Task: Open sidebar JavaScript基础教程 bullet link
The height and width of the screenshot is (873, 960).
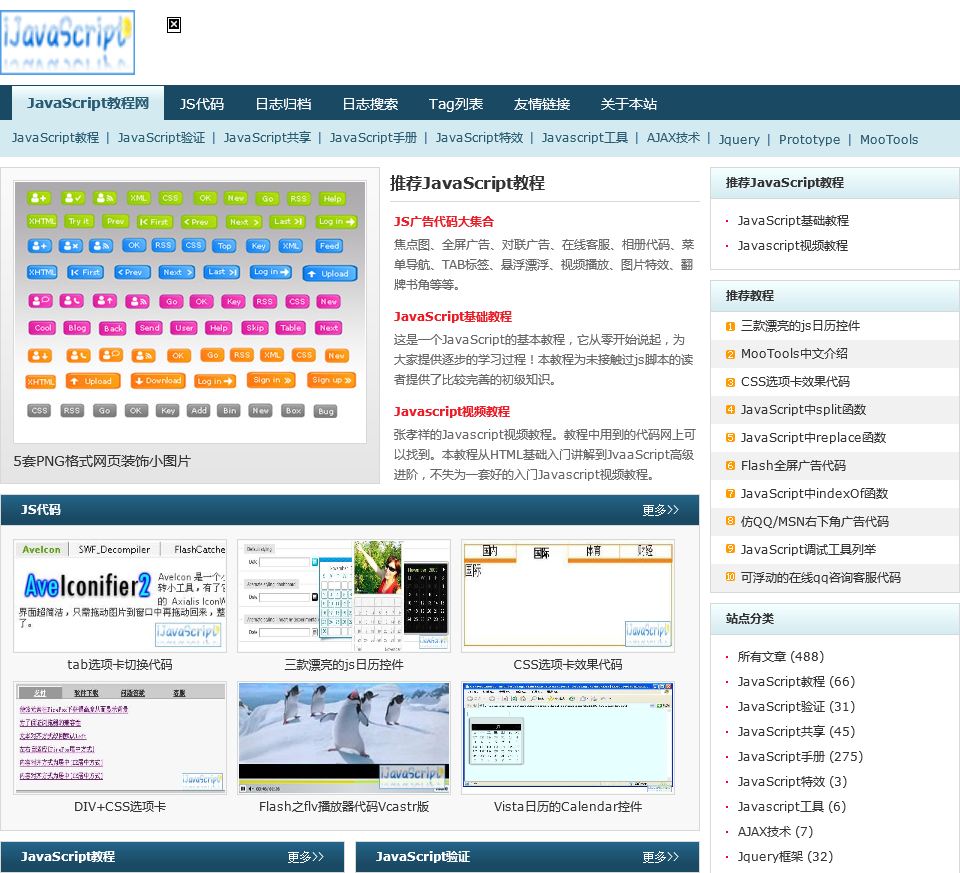Action: pos(793,220)
